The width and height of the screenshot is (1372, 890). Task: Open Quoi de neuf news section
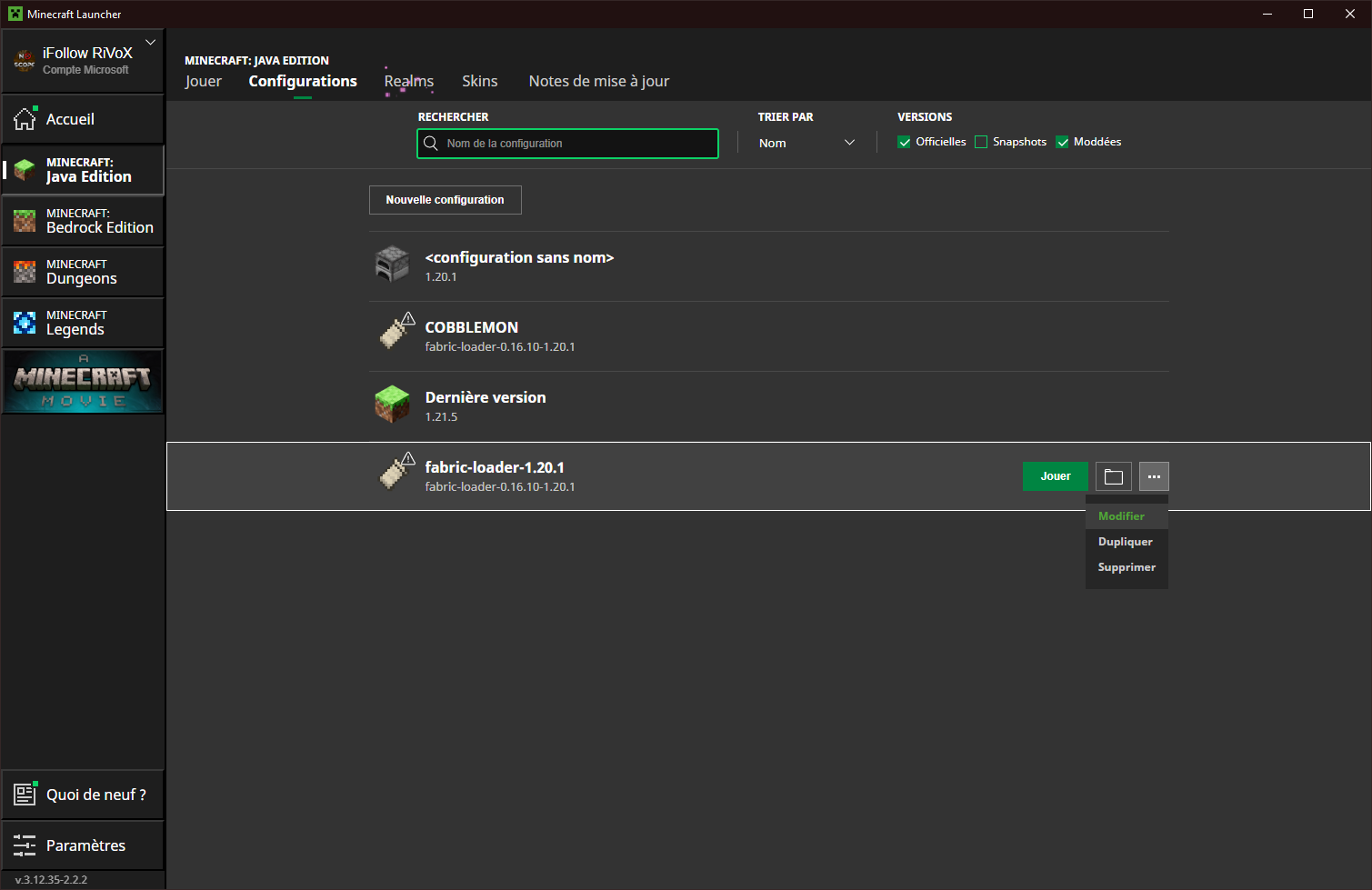(83, 795)
